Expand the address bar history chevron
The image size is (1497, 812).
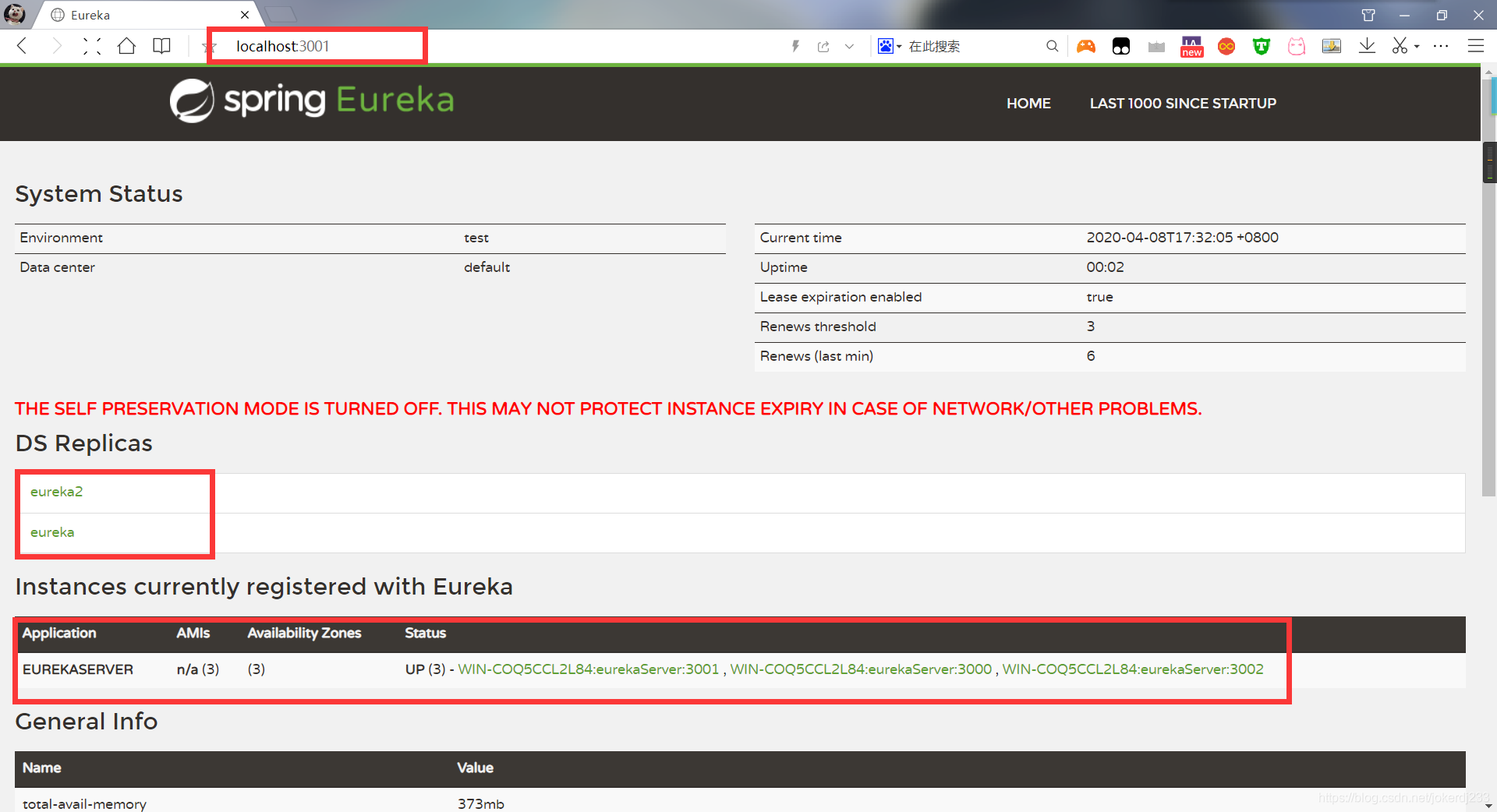(x=849, y=47)
